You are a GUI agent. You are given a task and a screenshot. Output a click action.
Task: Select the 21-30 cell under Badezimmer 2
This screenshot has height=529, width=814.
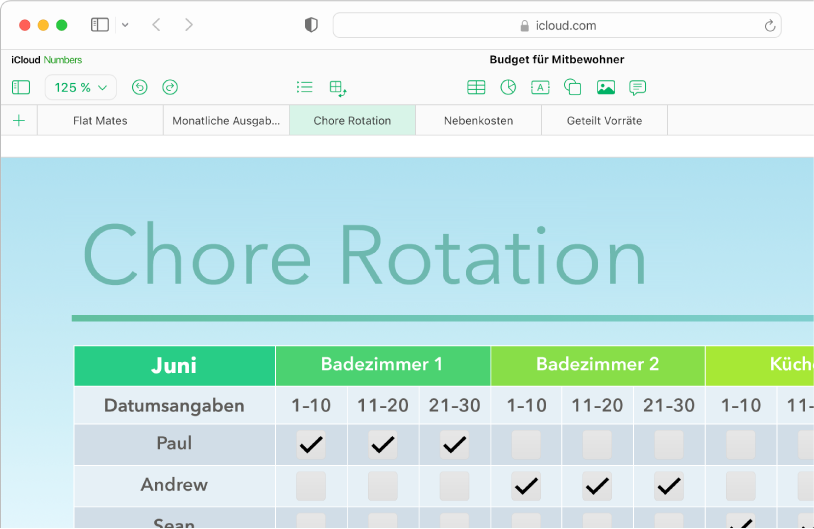coord(669,405)
